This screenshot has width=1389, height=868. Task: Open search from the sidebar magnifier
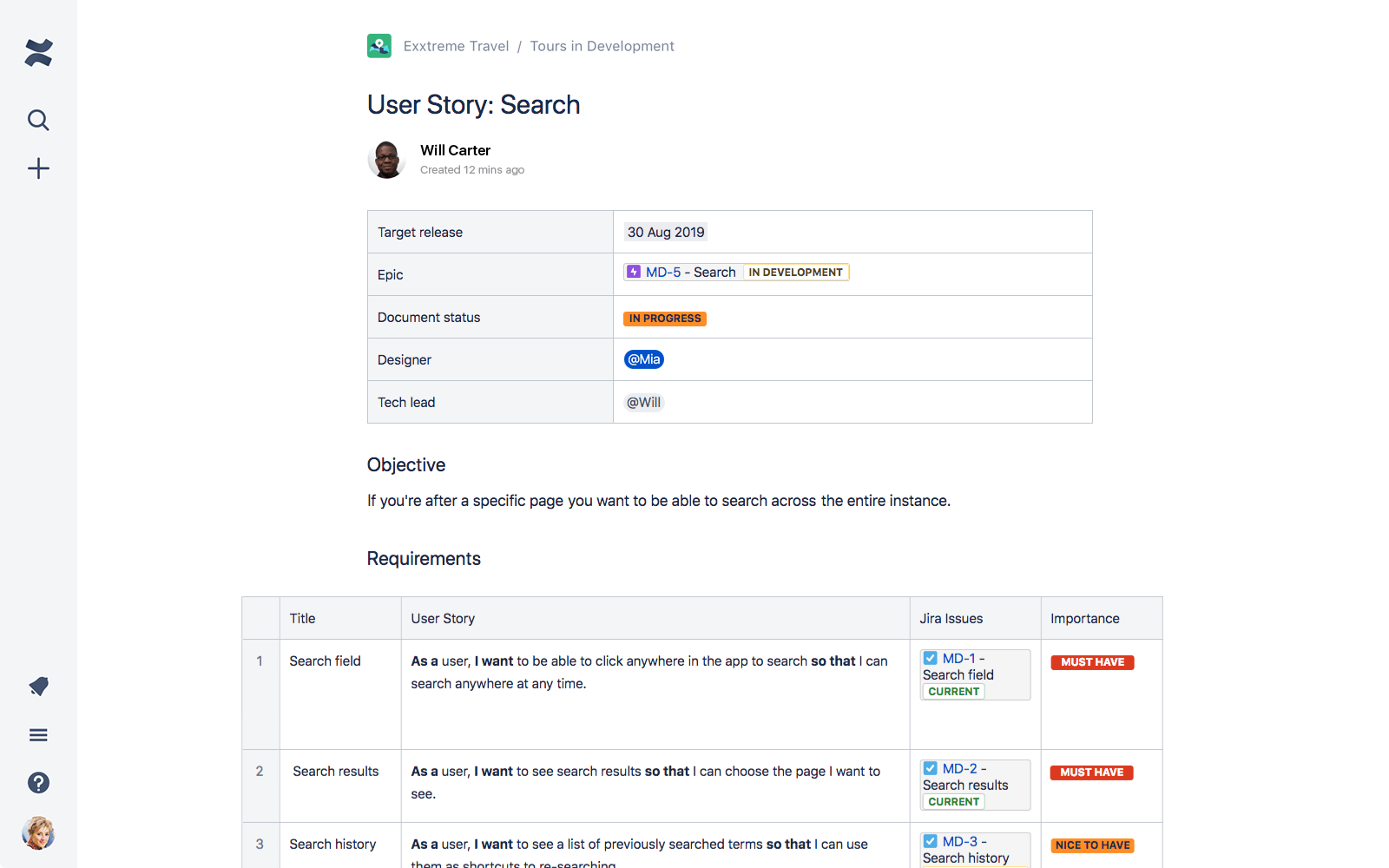click(38, 120)
